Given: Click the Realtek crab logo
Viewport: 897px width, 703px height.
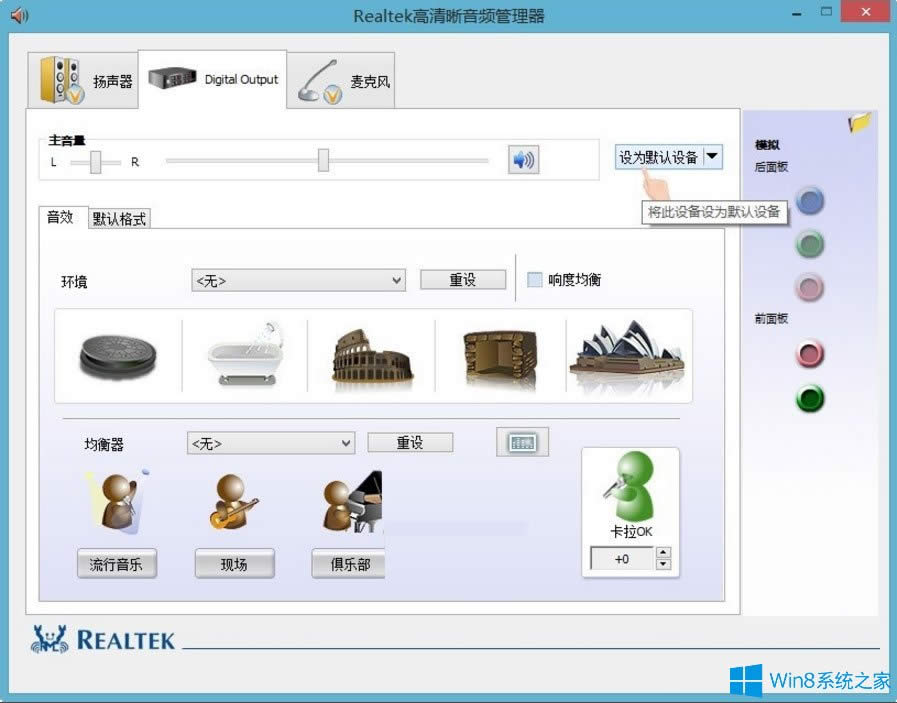Looking at the screenshot, I should [49, 639].
